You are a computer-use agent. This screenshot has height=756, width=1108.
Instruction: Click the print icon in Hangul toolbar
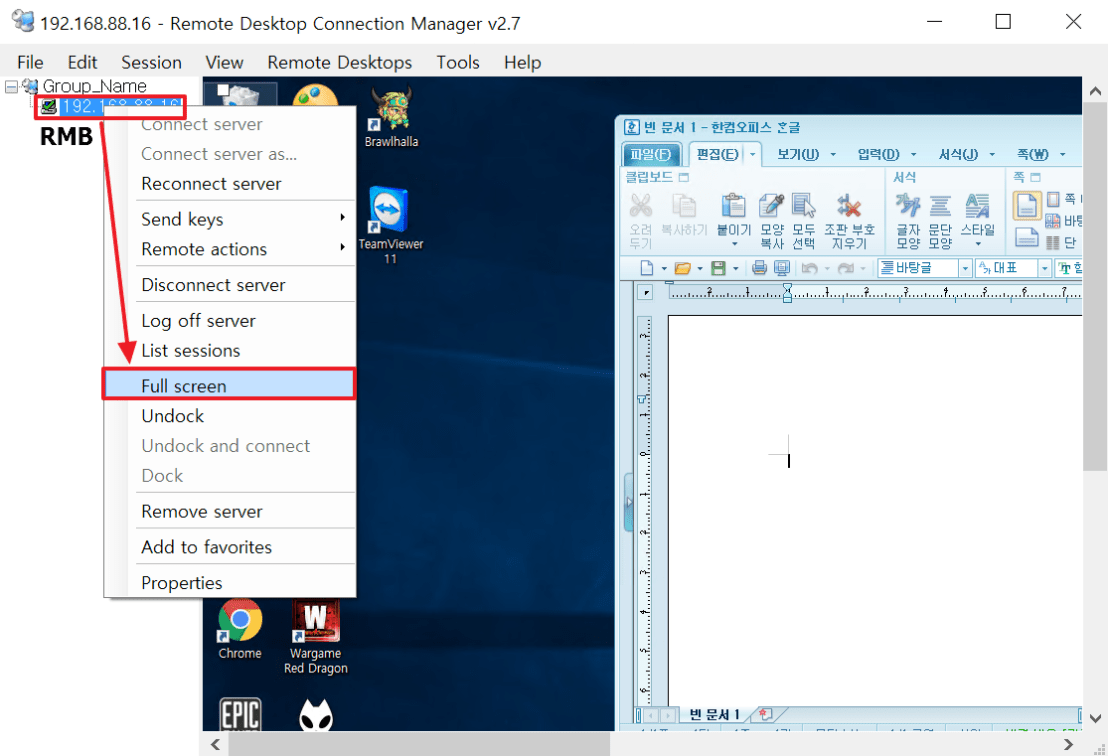(759, 268)
